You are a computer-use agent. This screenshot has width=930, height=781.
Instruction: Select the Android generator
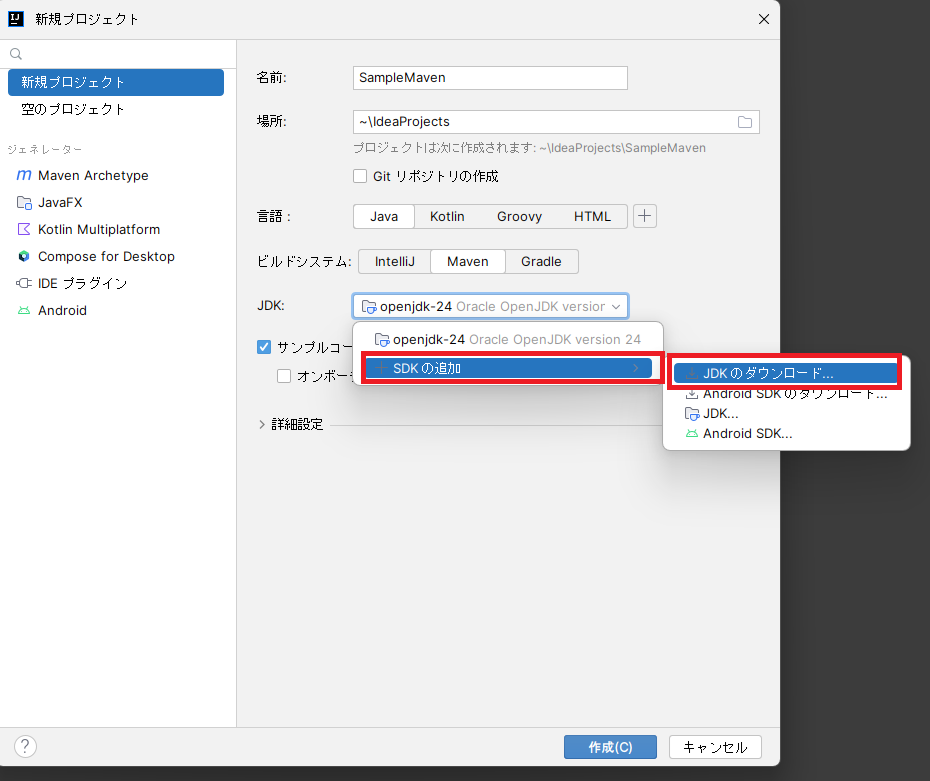click(x=116, y=310)
